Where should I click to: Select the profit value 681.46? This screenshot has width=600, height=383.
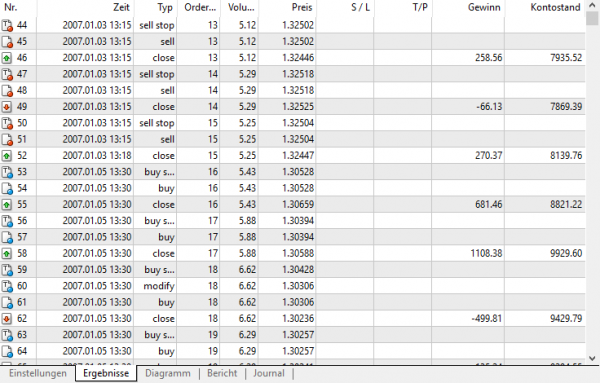tap(488, 205)
